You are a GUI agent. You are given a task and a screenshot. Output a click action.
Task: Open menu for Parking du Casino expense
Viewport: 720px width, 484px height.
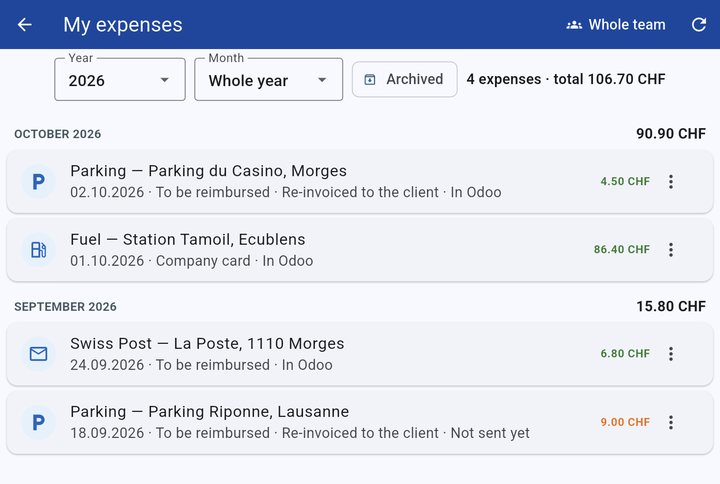671,182
